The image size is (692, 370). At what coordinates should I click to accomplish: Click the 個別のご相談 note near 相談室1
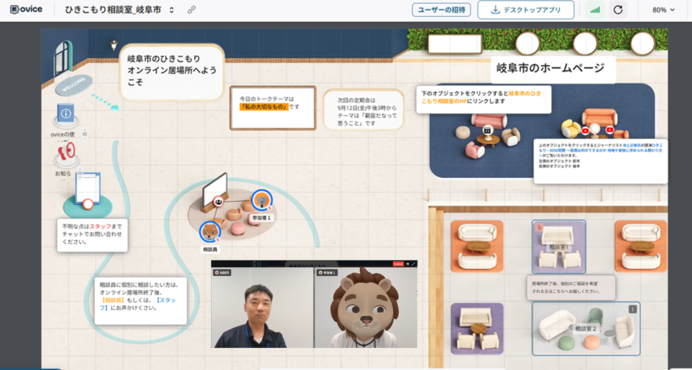tap(571, 288)
